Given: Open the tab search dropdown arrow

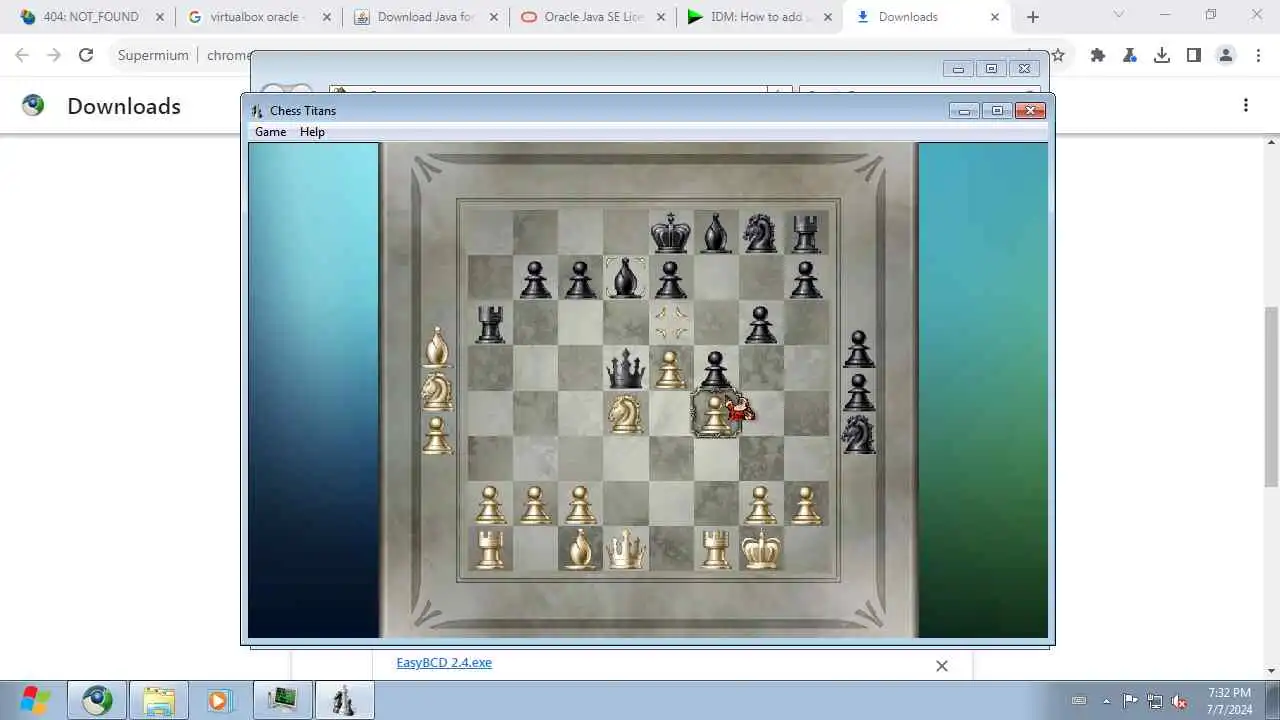Looking at the screenshot, I should 1119,15.
